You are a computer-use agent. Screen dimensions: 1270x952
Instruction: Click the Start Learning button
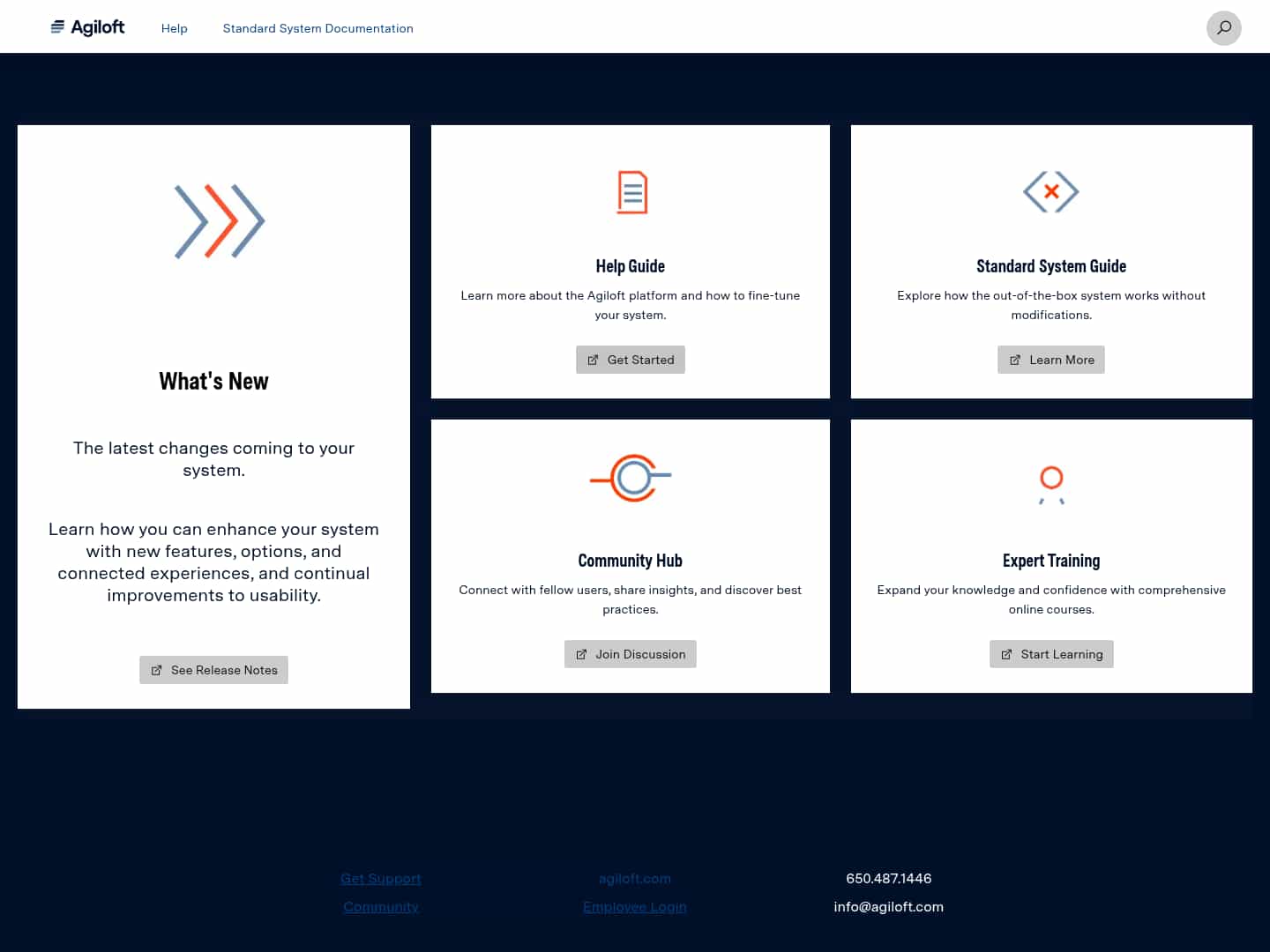(1051, 654)
